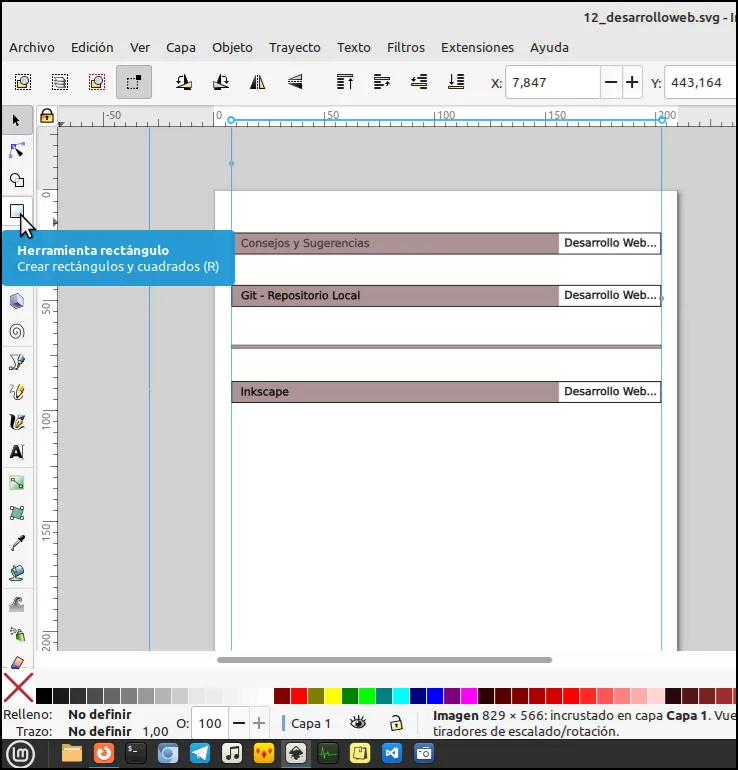
Task: Increase X coordinate with plus button
Action: click(x=632, y=82)
